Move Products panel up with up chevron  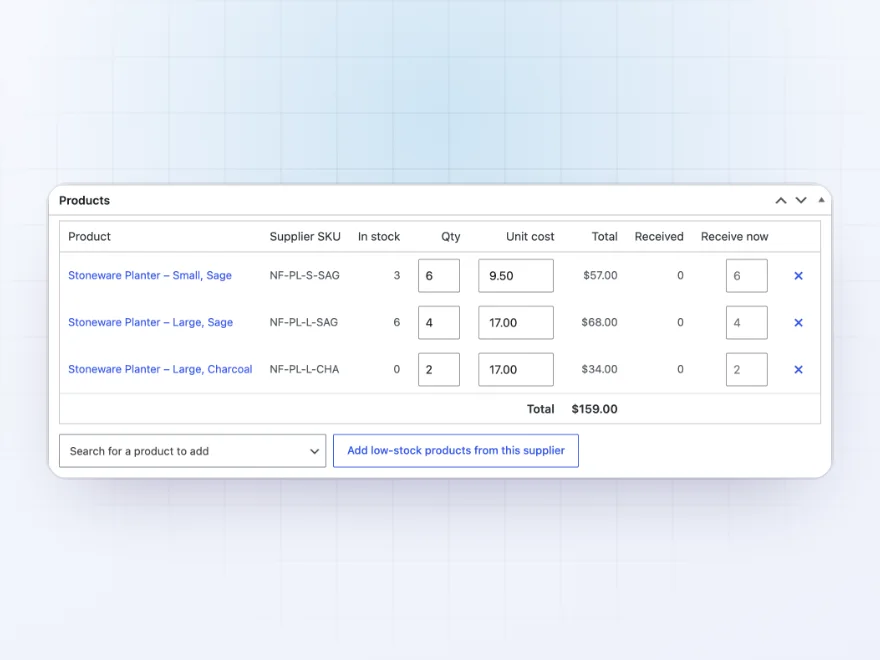(x=781, y=200)
